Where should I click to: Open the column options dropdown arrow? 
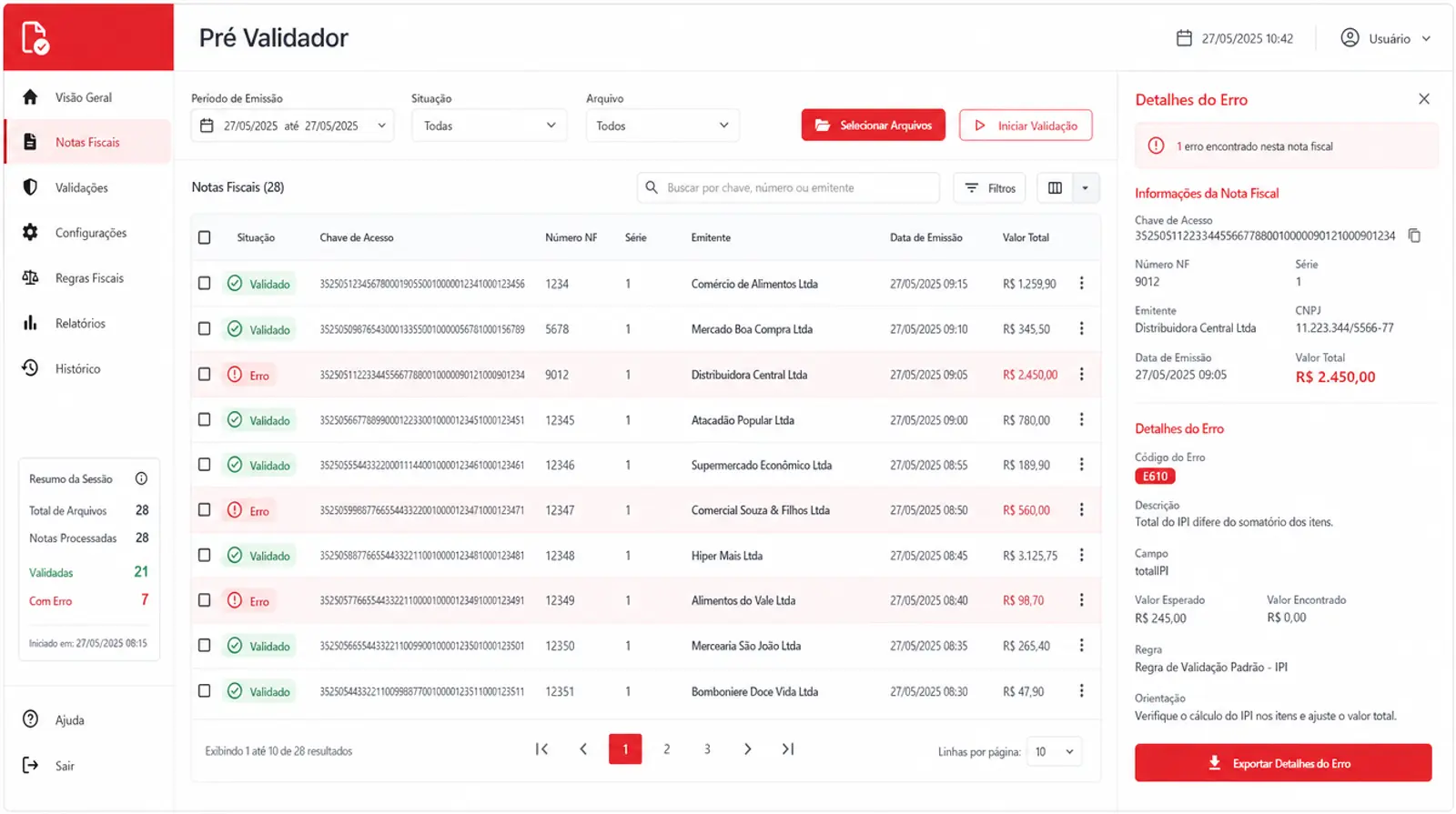coord(1086,188)
